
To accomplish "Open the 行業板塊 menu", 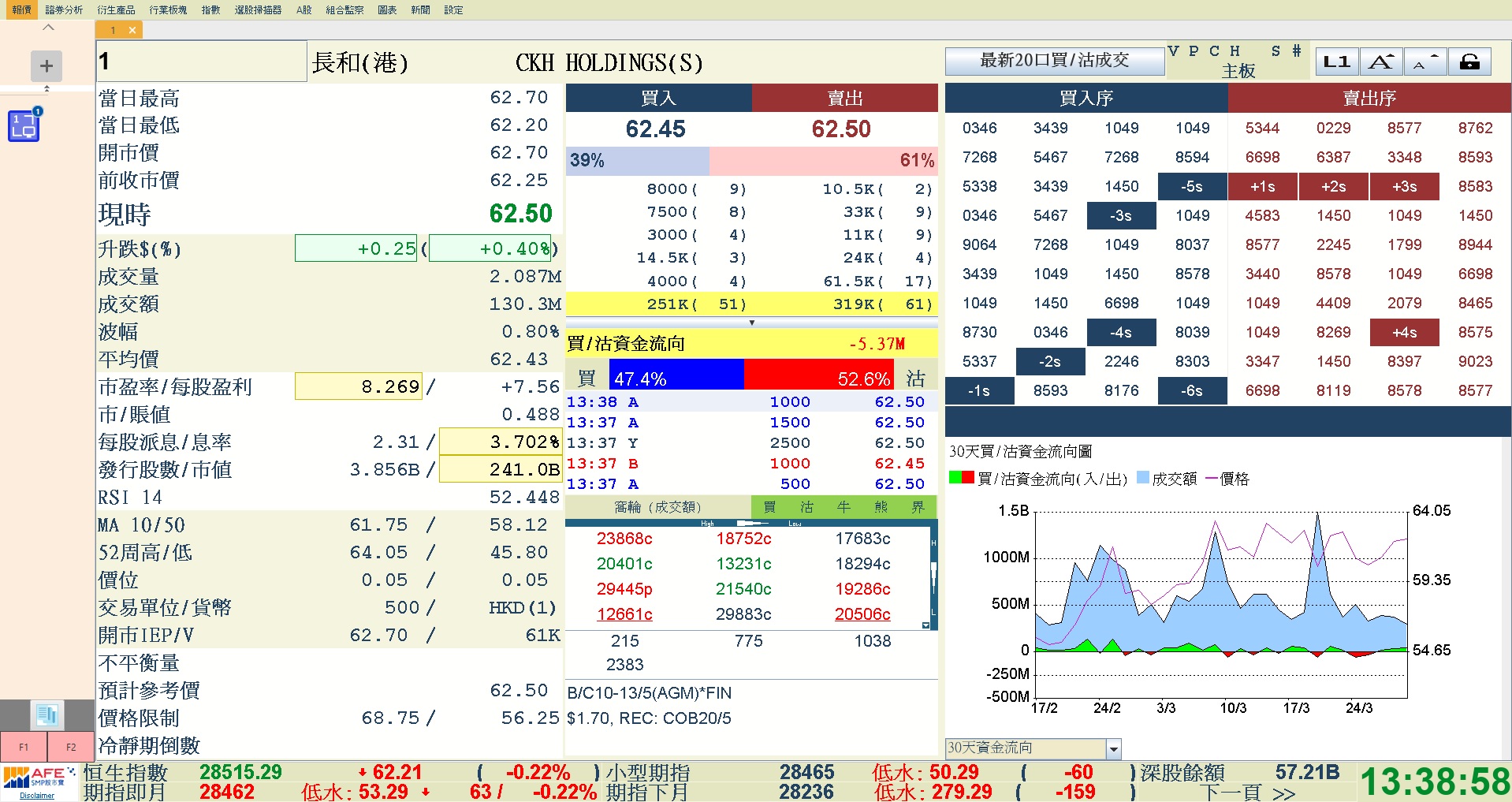I will click(168, 9).
